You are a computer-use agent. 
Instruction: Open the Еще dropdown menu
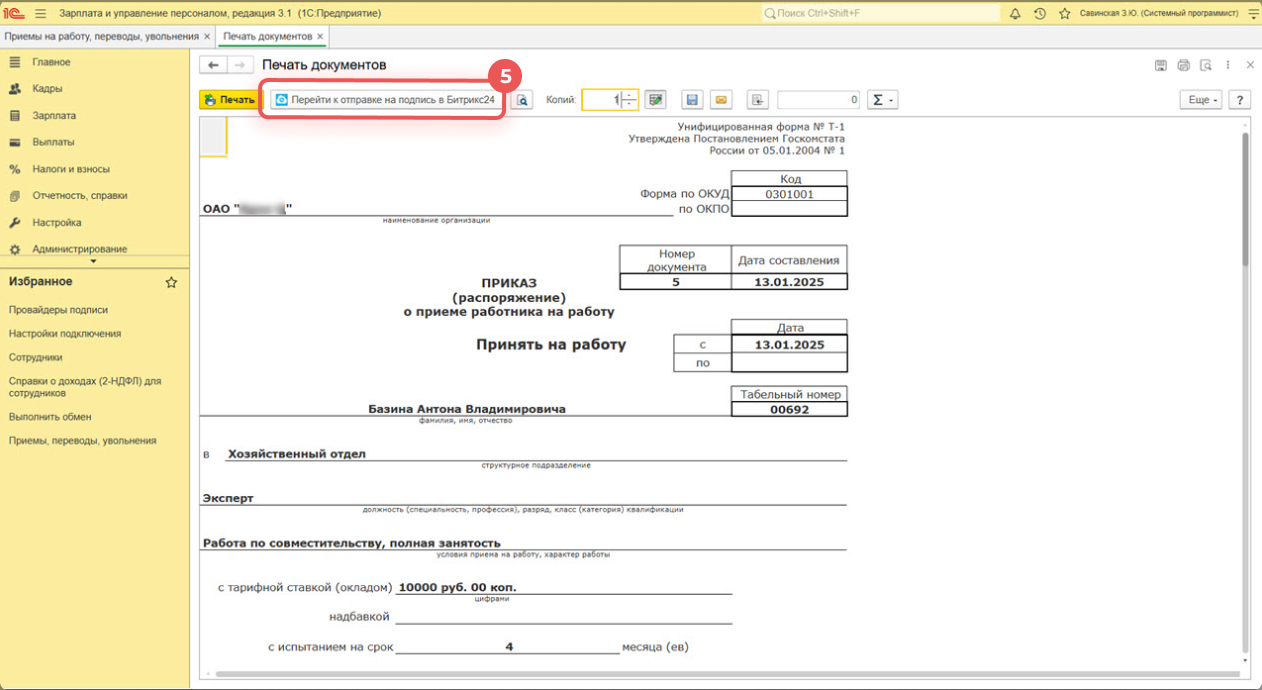[1201, 100]
